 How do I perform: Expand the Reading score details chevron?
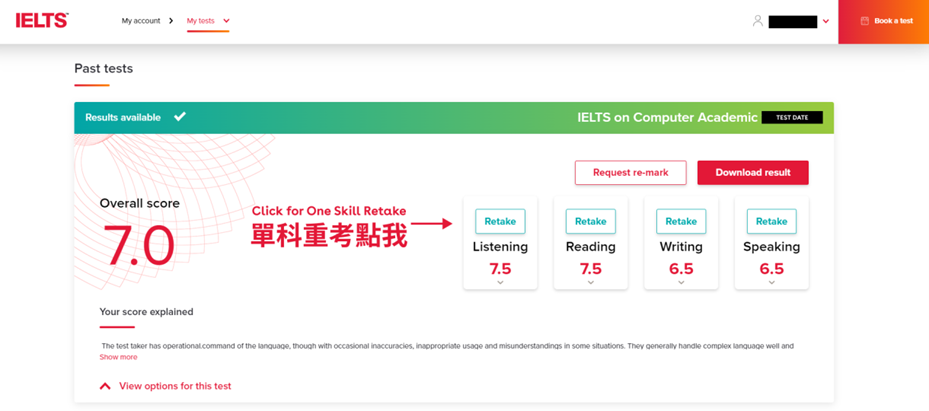click(x=591, y=282)
